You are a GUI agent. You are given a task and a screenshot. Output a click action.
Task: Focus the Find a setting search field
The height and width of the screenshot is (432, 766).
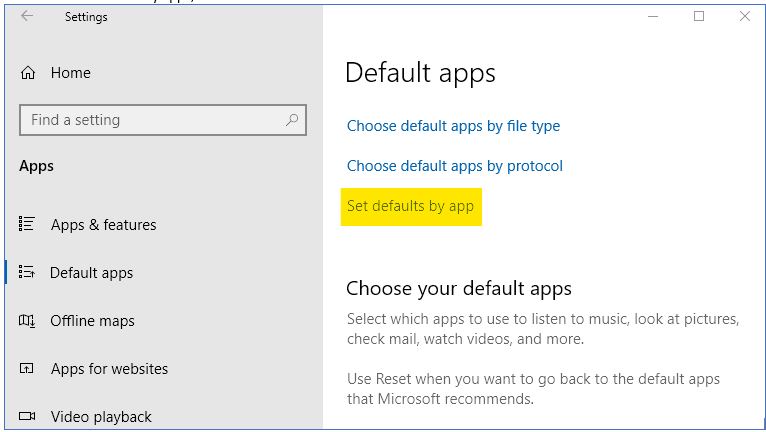(x=150, y=120)
